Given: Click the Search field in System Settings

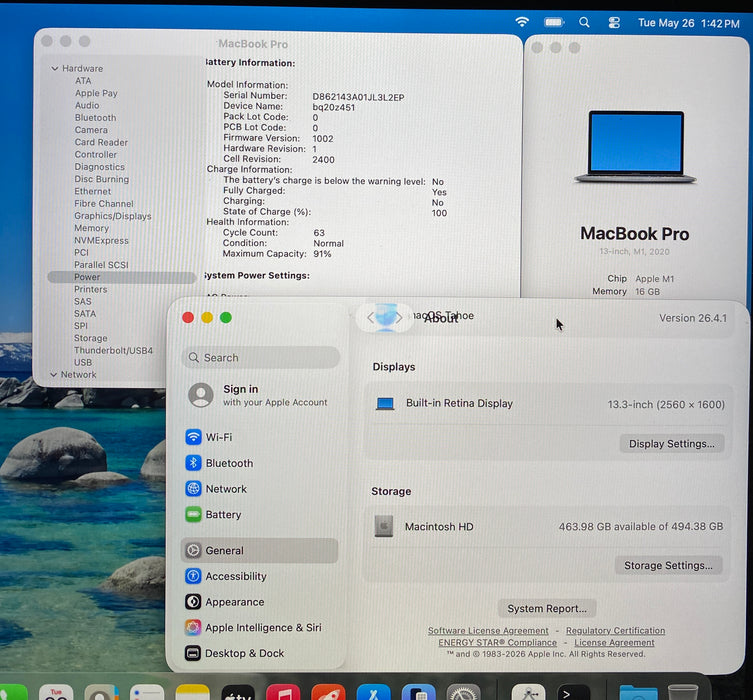Looking at the screenshot, I should [x=261, y=358].
